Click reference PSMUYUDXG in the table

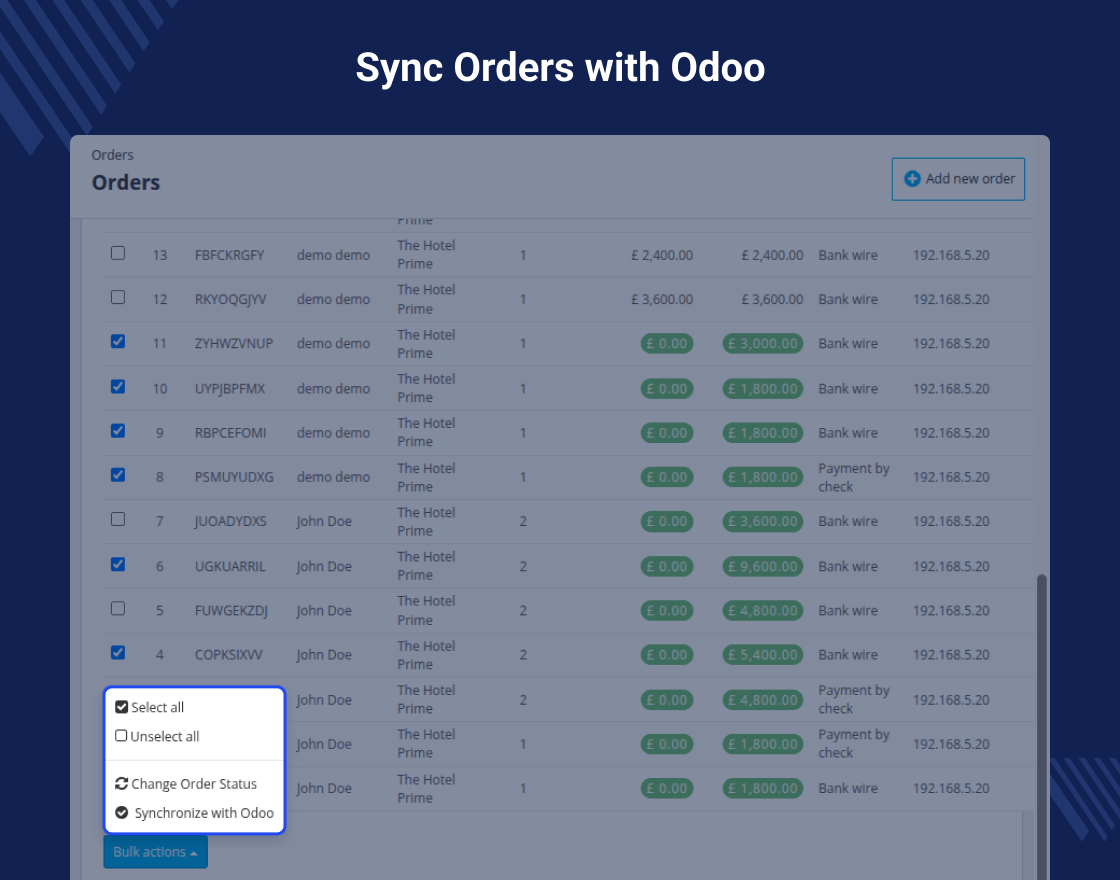click(234, 477)
